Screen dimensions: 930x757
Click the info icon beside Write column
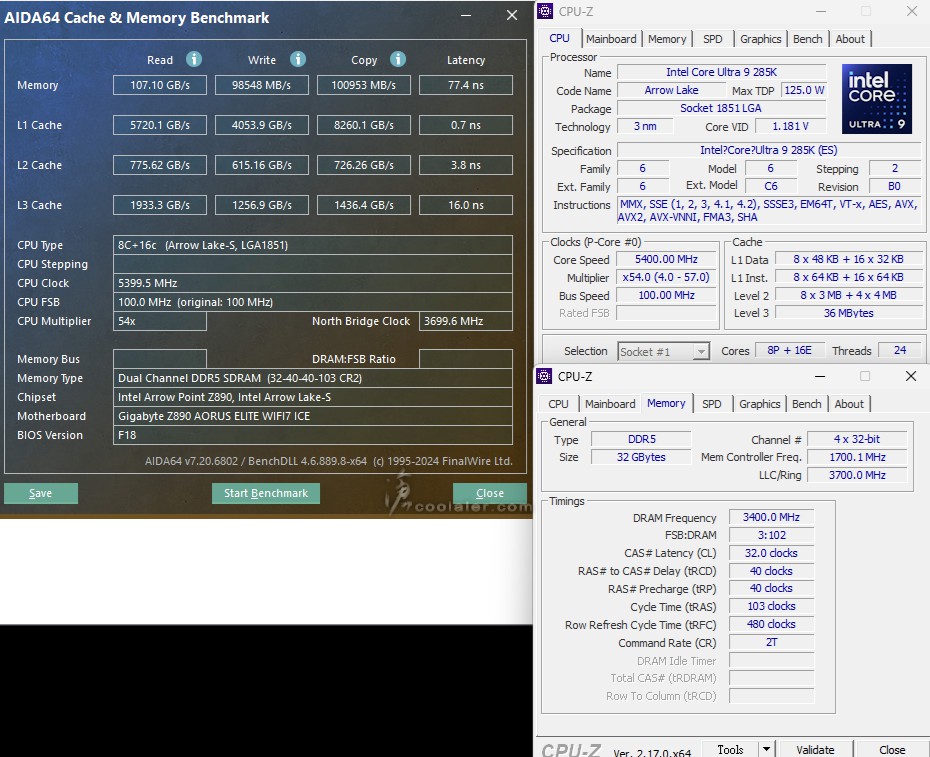tap(297, 59)
